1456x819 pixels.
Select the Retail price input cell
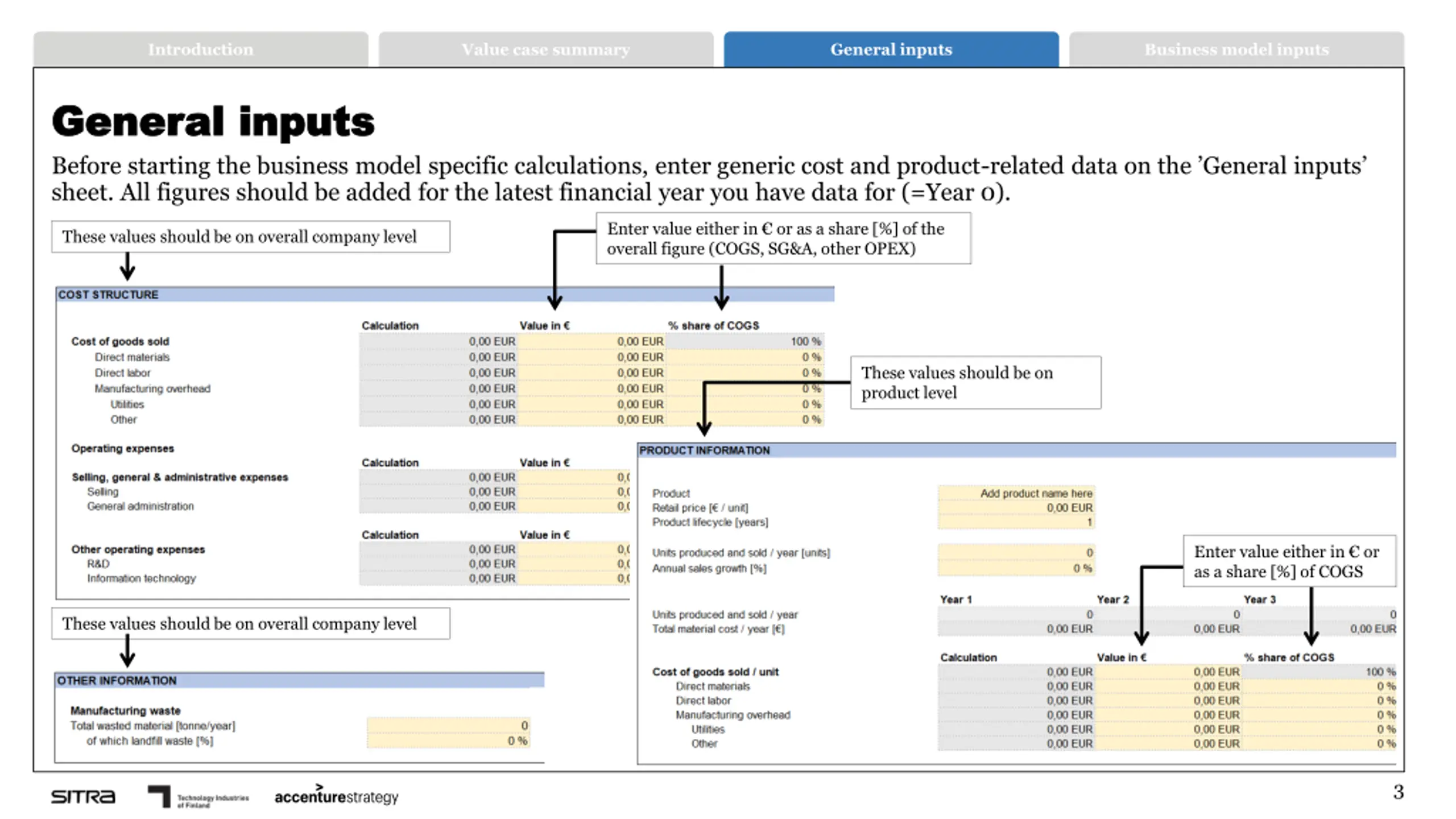pyautogui.click(x=1016, y=507)
